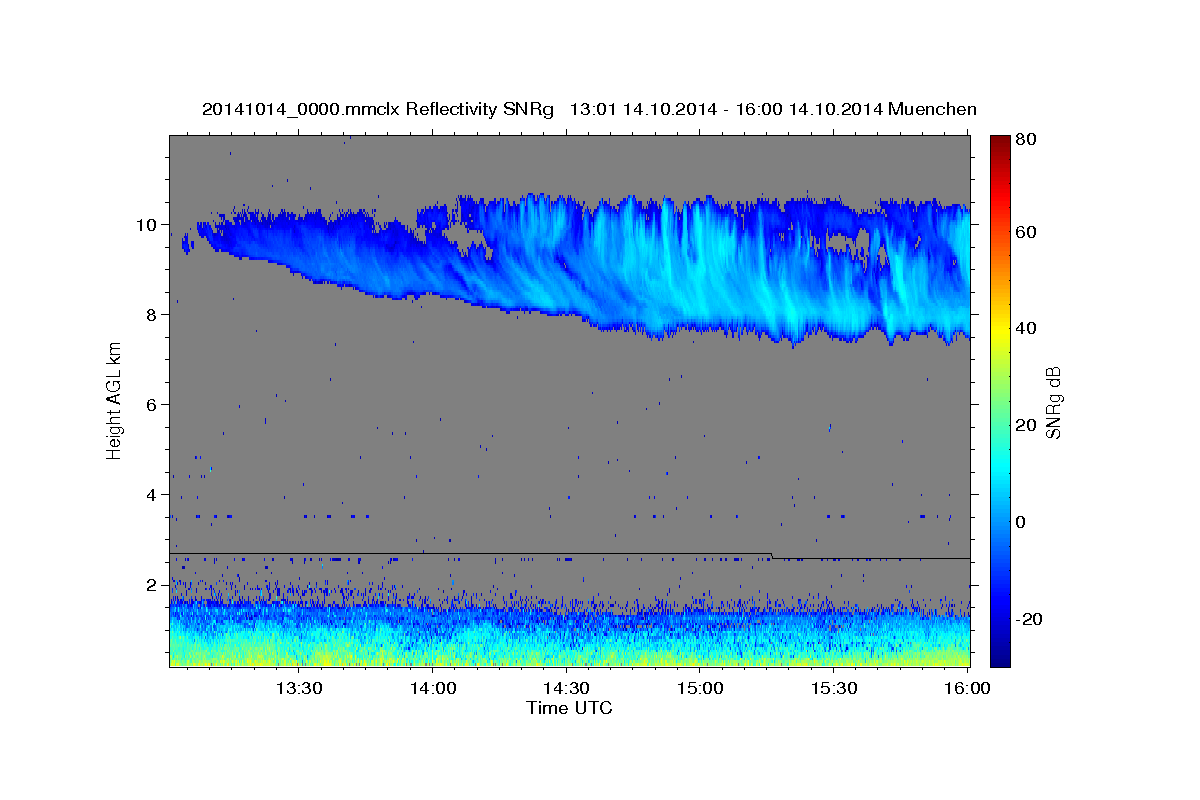
Task: Click the colorbar value 20
Action: 1025,425
